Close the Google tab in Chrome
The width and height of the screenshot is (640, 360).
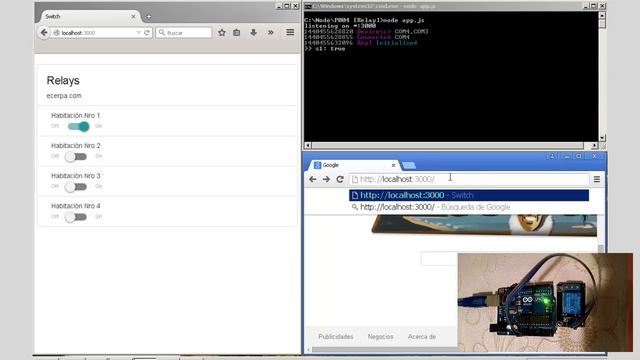(x=393, y=165)
